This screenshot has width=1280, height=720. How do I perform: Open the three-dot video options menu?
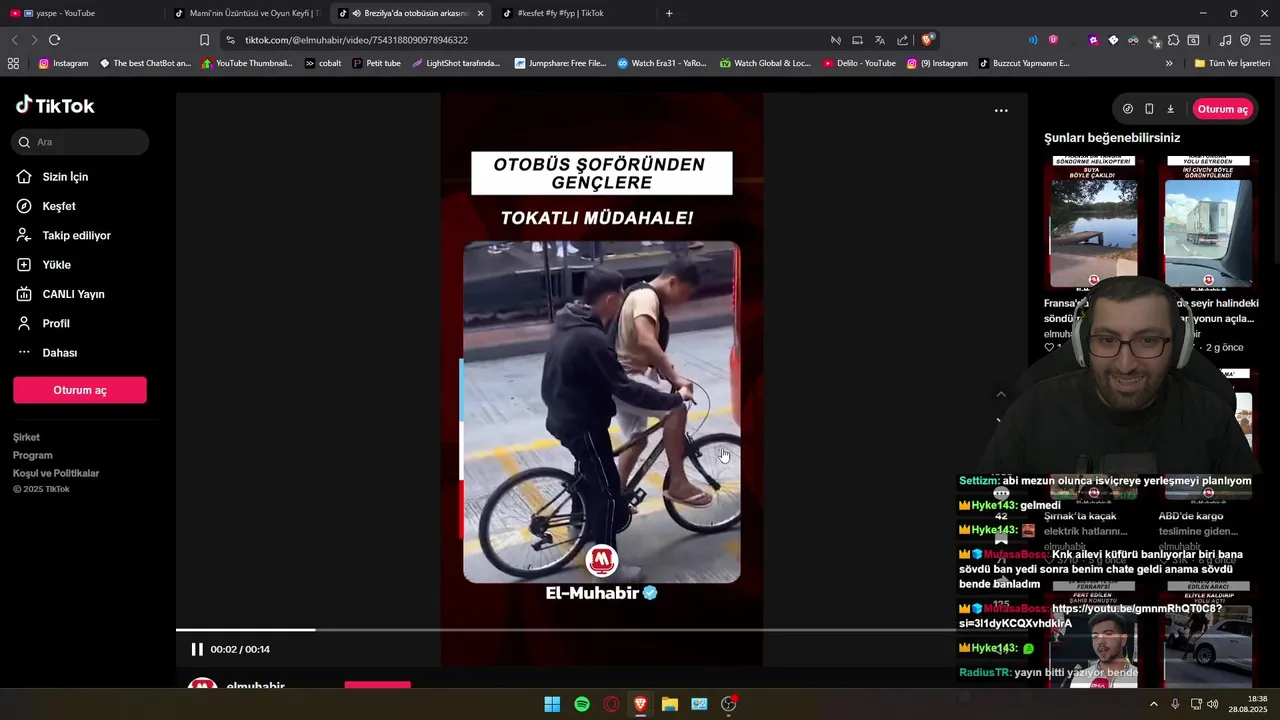1001,111
